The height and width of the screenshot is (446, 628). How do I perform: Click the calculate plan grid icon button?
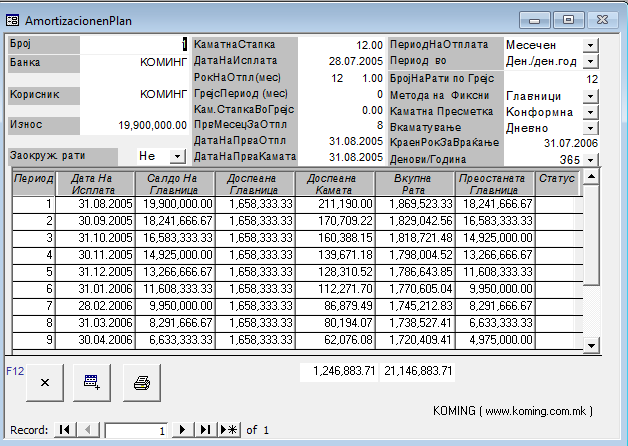point(93,382)
